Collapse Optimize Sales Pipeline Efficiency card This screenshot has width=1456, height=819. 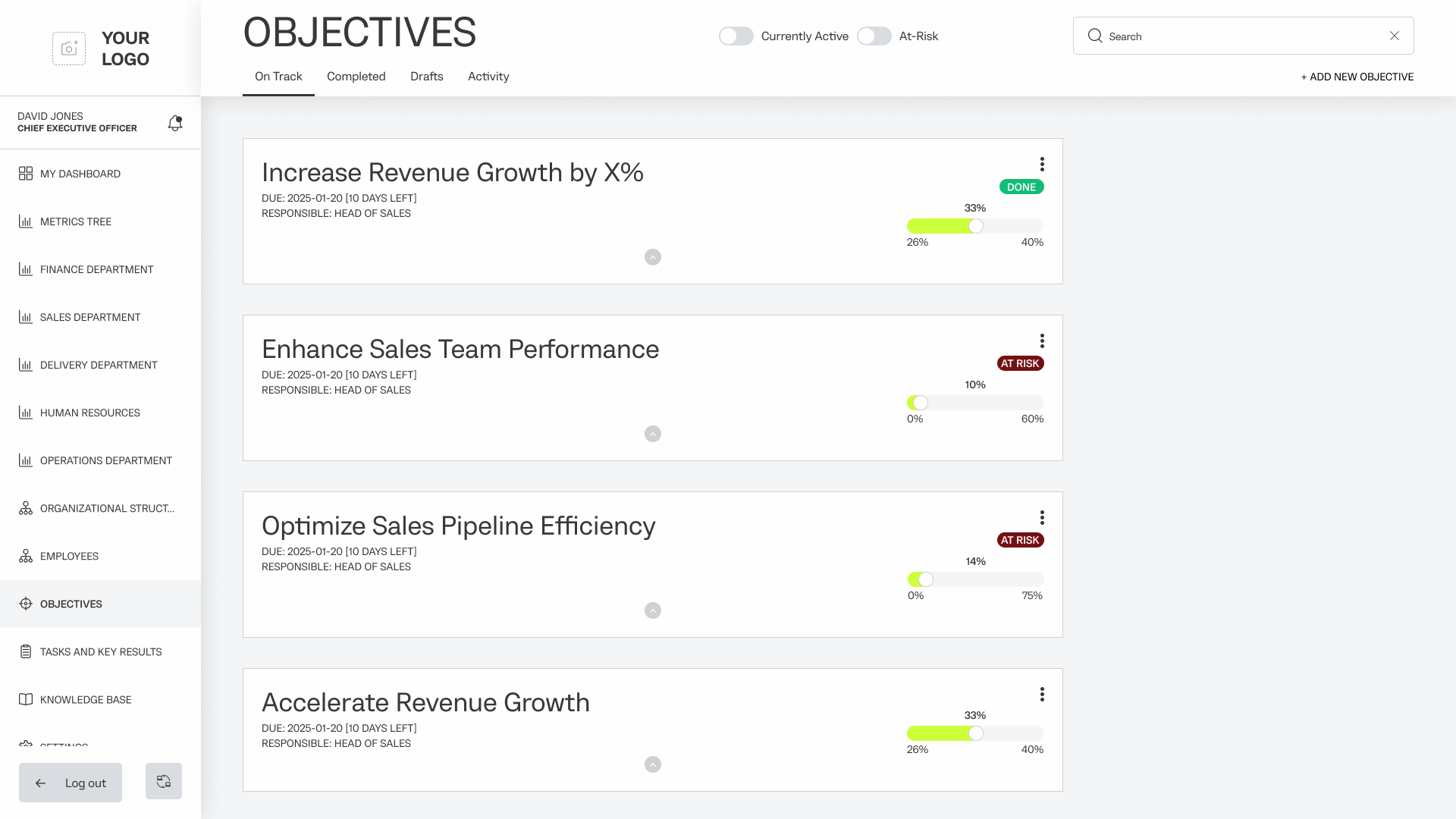653,610
